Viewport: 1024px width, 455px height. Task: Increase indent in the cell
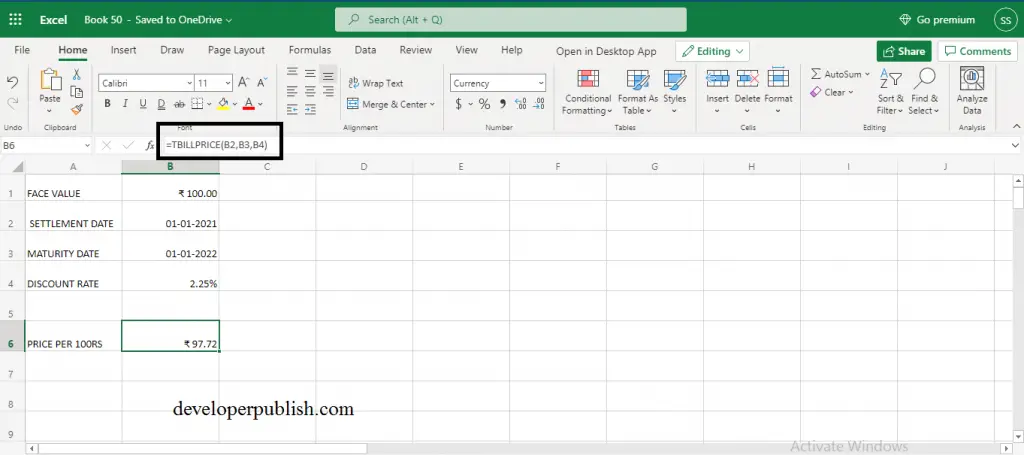pyautogui.click(x=310, y=109)
